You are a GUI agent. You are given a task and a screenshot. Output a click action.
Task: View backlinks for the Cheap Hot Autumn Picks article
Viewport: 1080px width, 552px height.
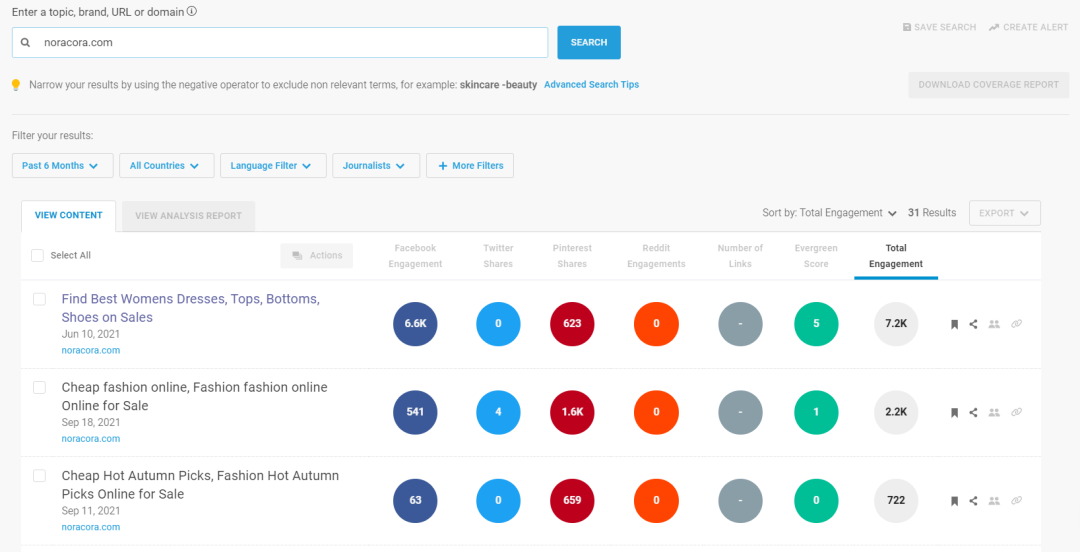point(1016,500)
